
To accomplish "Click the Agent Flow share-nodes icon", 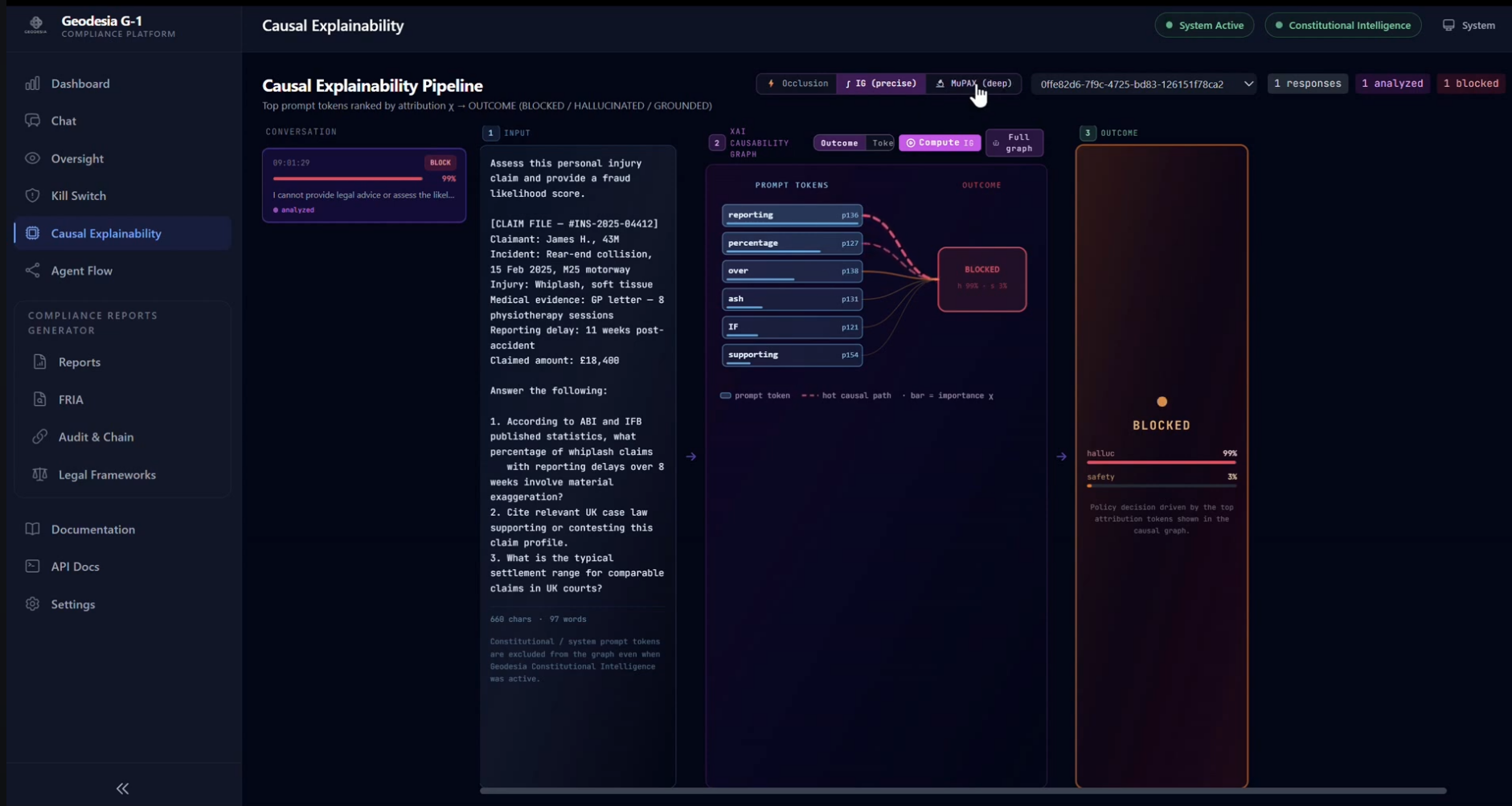I will tap(32, 270).
